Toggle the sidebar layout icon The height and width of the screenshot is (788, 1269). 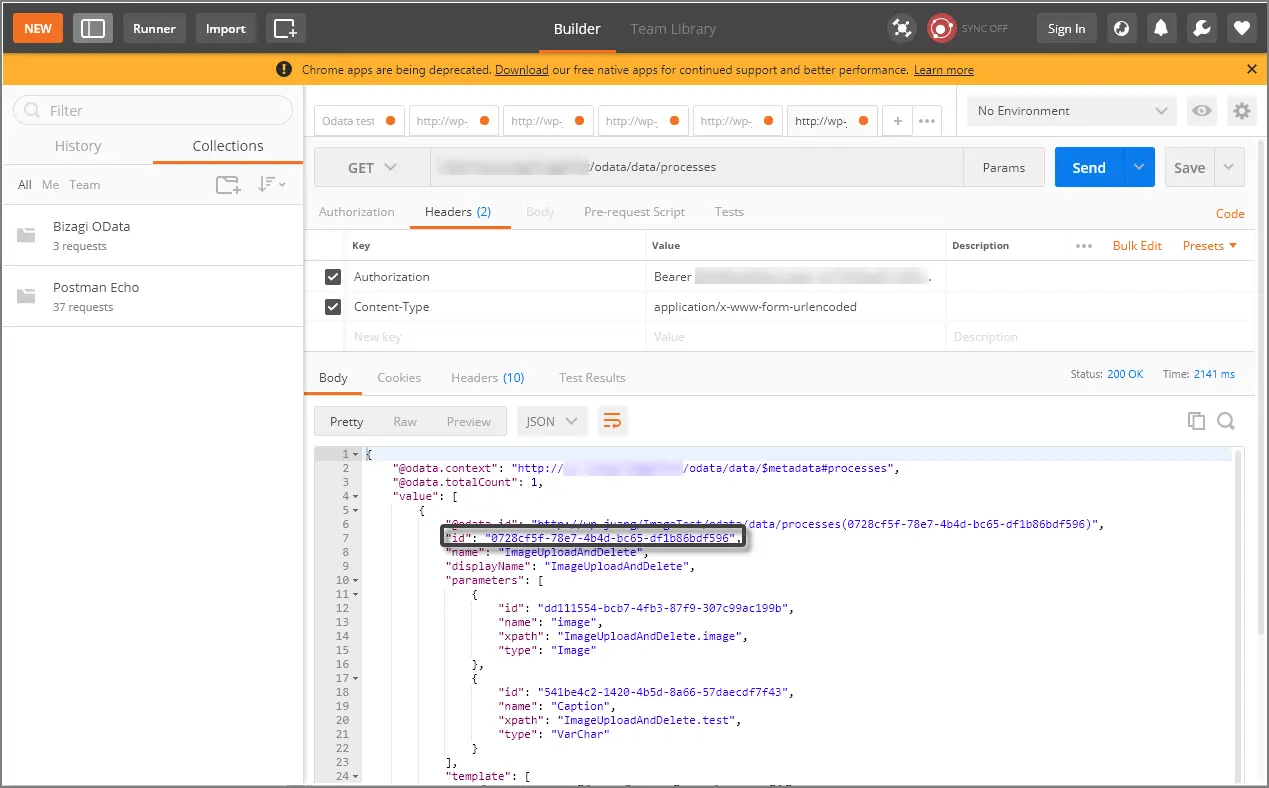point(93,28)
